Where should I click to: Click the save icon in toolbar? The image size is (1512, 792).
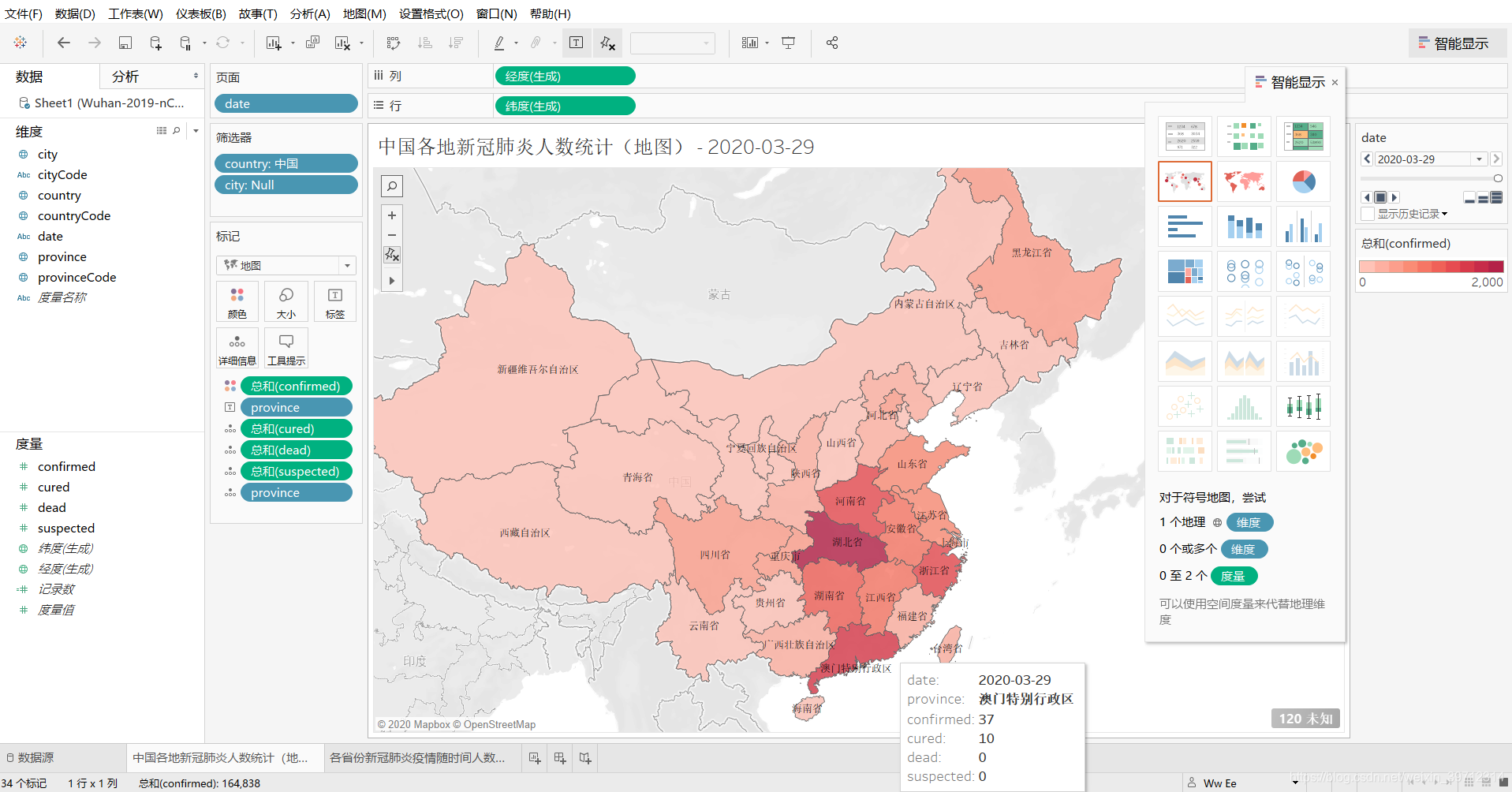(125, 43)
